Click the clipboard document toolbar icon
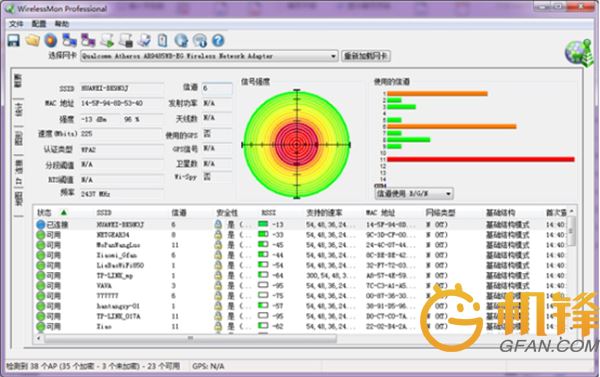The height and width of the screenshot is (377, 600). (x=163, y=40)
